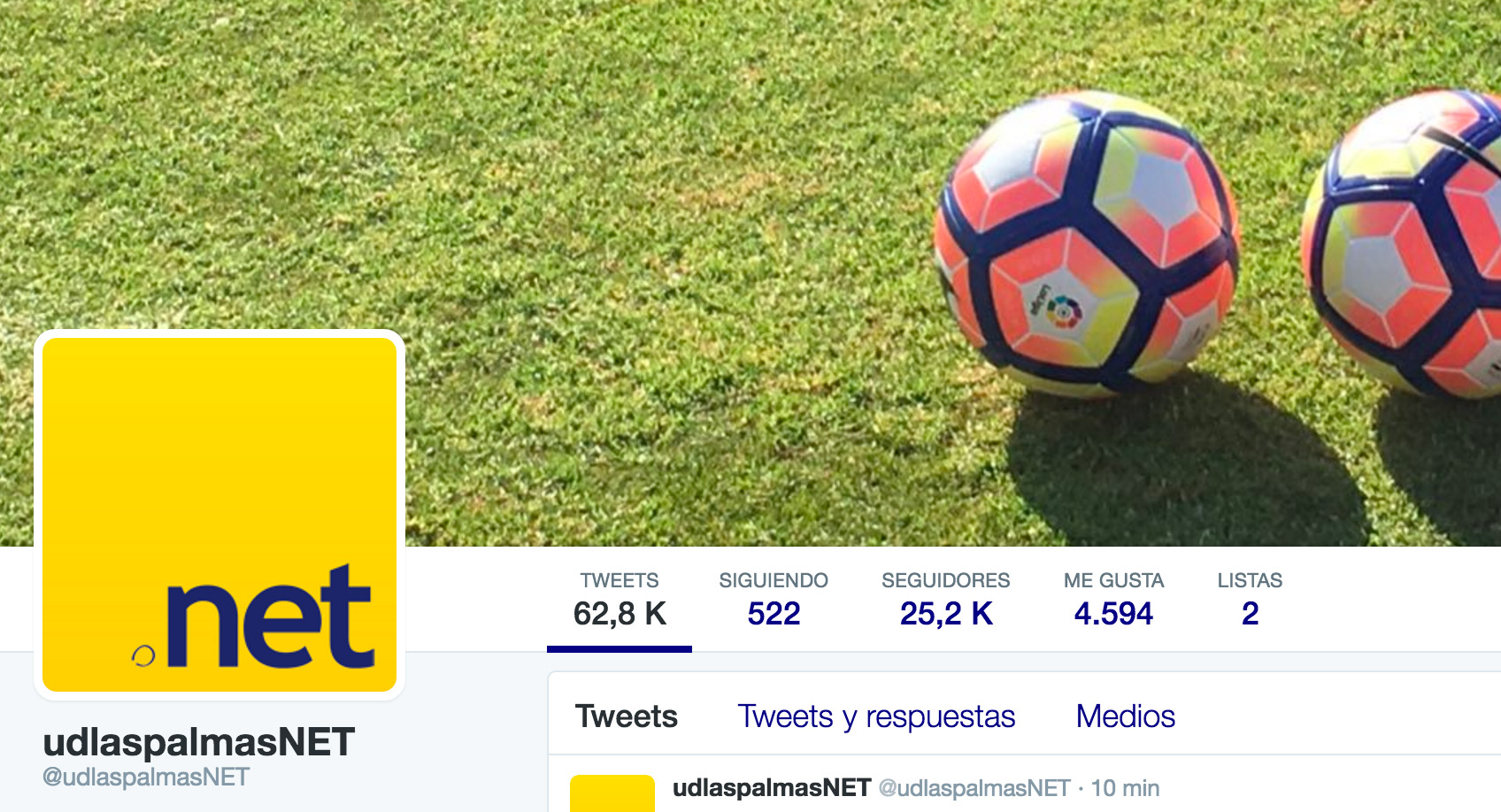1501x812 pixels.
Task: Open the yellow .net profile avatar
Action: point(219,515)
